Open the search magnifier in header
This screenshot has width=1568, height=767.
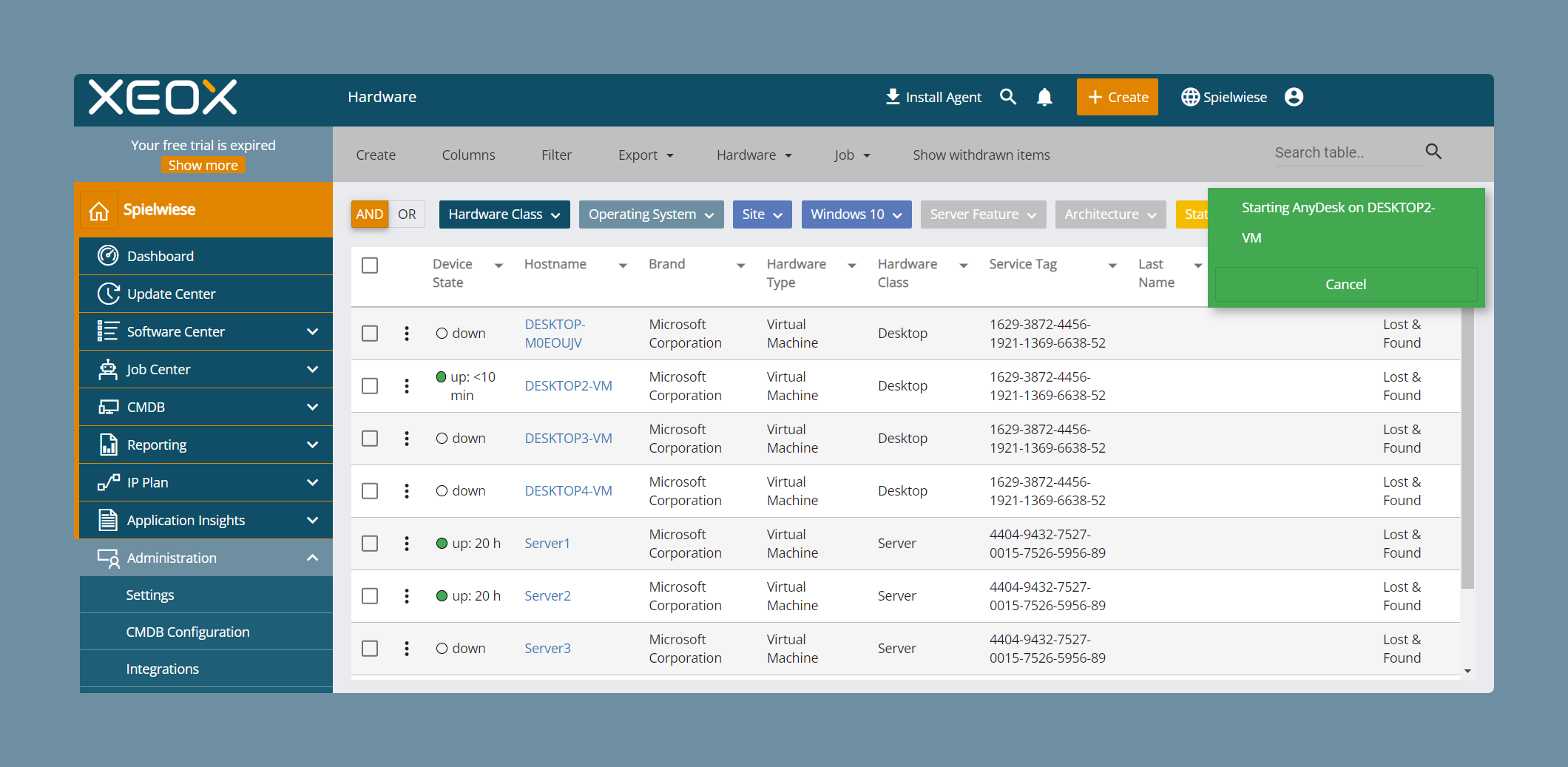click(1008, 97)
